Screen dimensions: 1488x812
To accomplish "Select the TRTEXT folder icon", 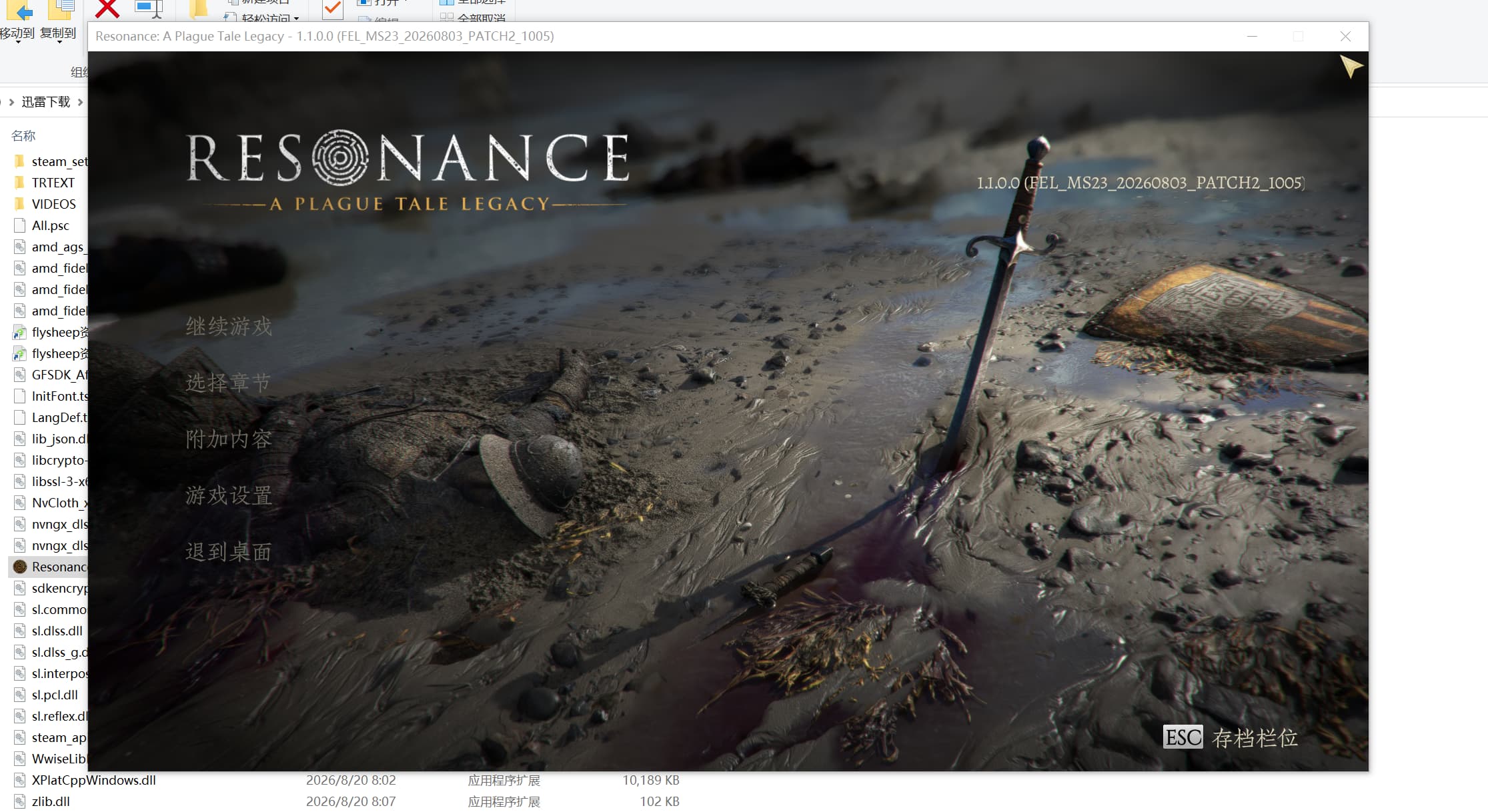I will pyautogui.click(x=19, y=183).
